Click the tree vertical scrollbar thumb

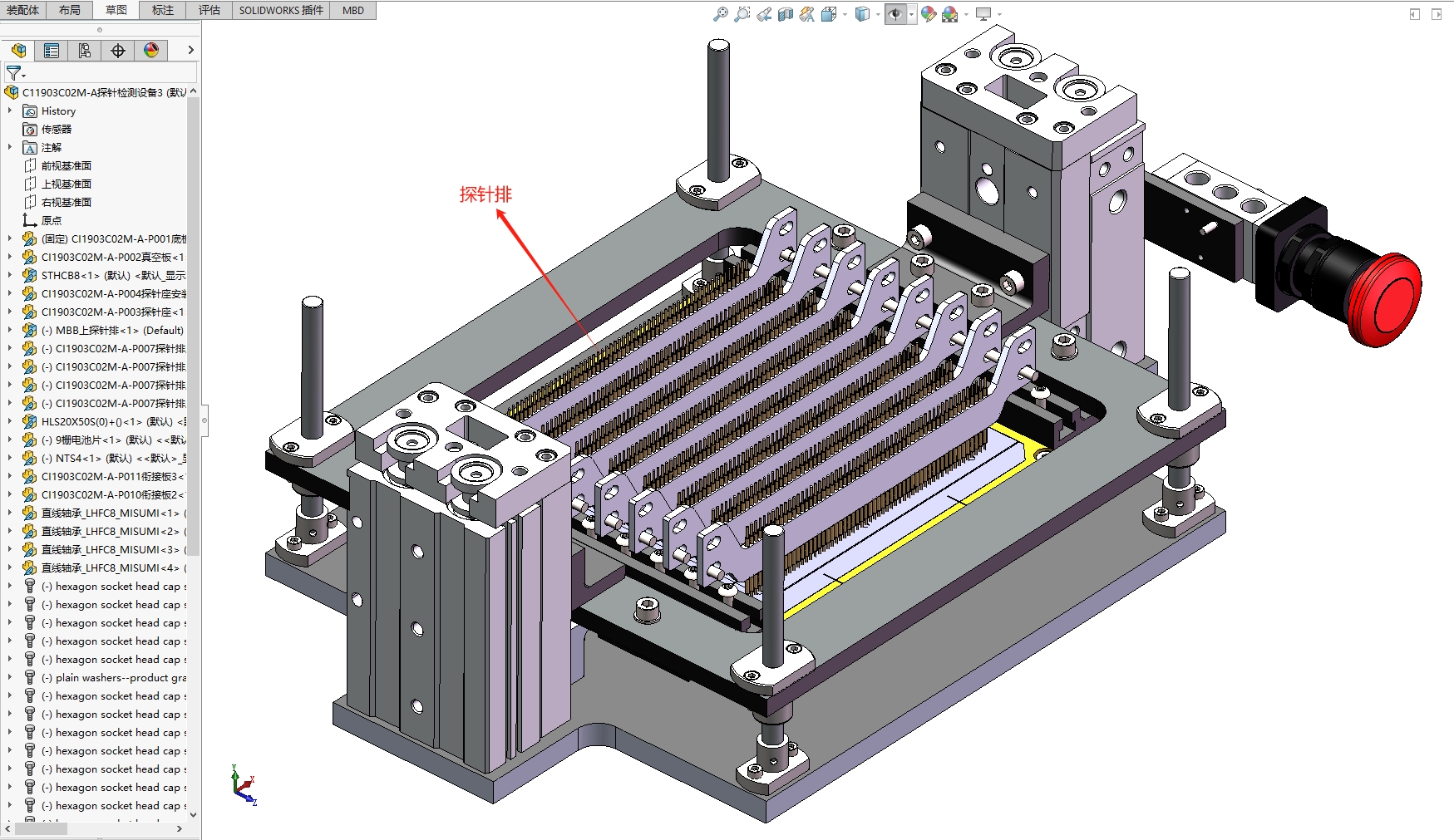(x=194, y=326)
